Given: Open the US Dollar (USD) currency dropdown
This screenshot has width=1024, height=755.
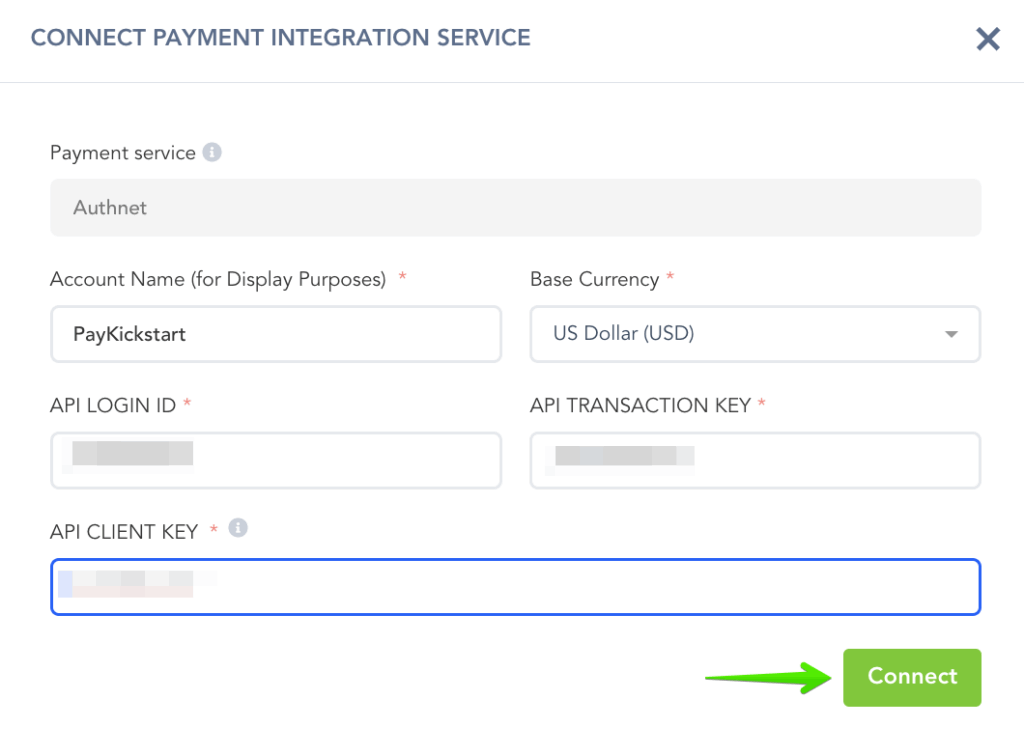Looking at the screenshot, I should (740, 334).
